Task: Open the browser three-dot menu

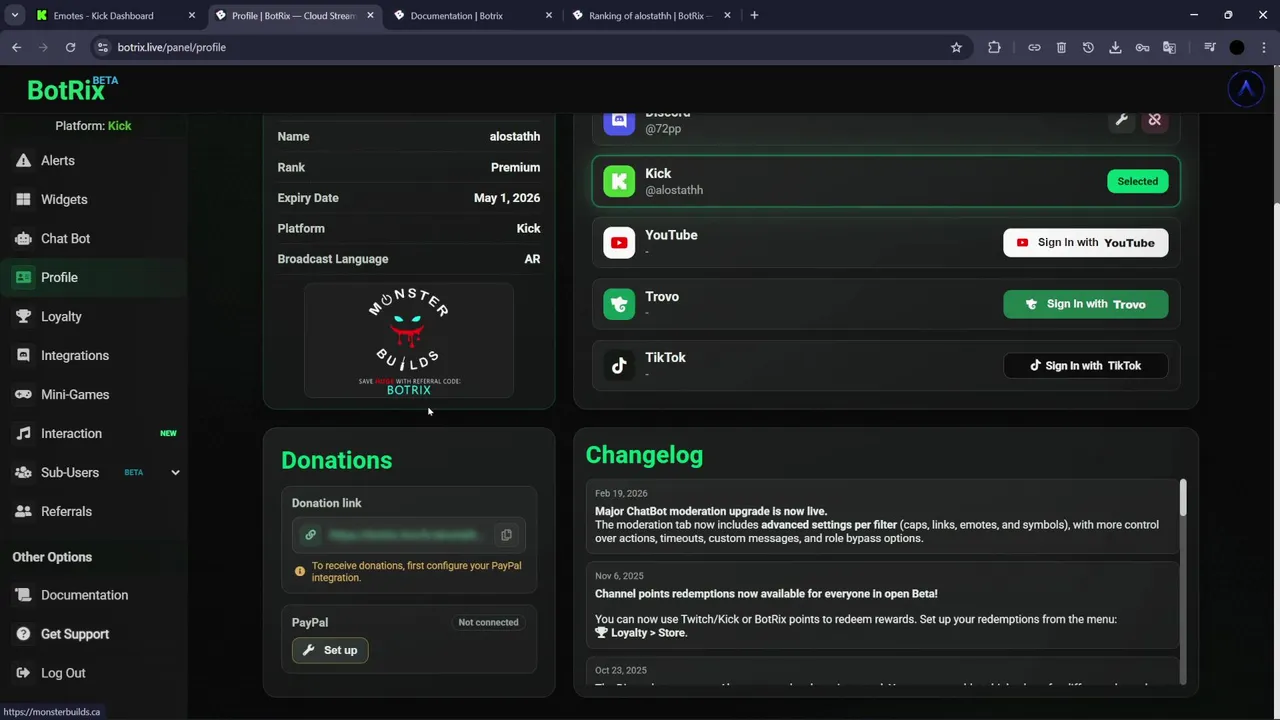Action: point(1264,47)
